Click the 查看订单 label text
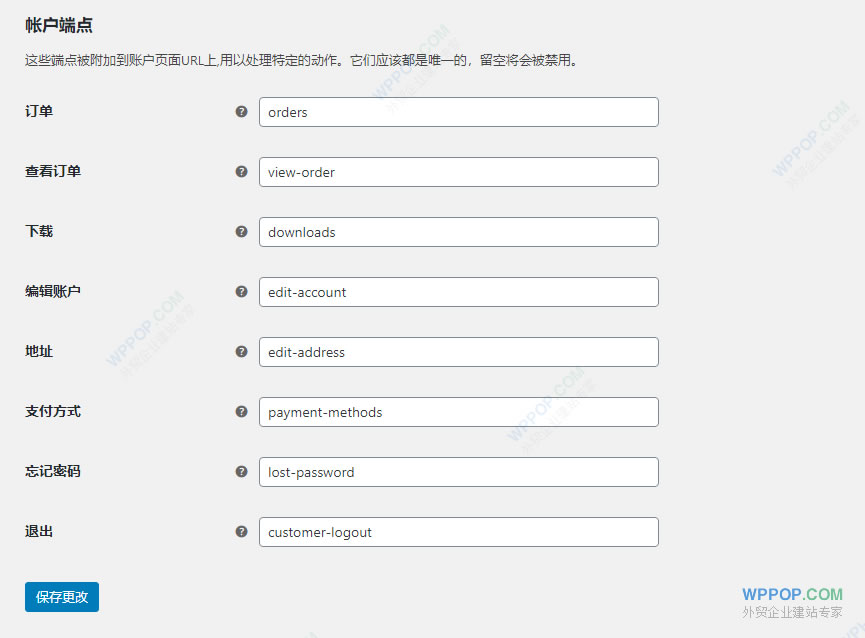The width and height of the screenshot is (865, 638). pyautogui.click(x=52, y=171)
